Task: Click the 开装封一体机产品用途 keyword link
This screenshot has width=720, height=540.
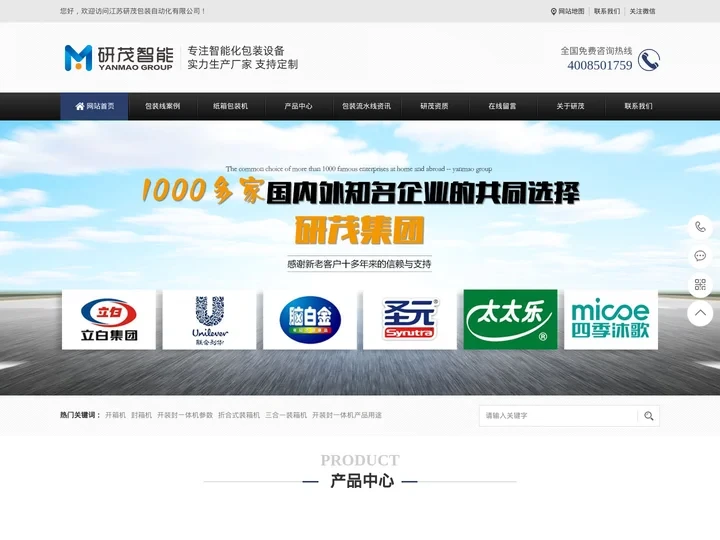Action: (x=347, y=415)
